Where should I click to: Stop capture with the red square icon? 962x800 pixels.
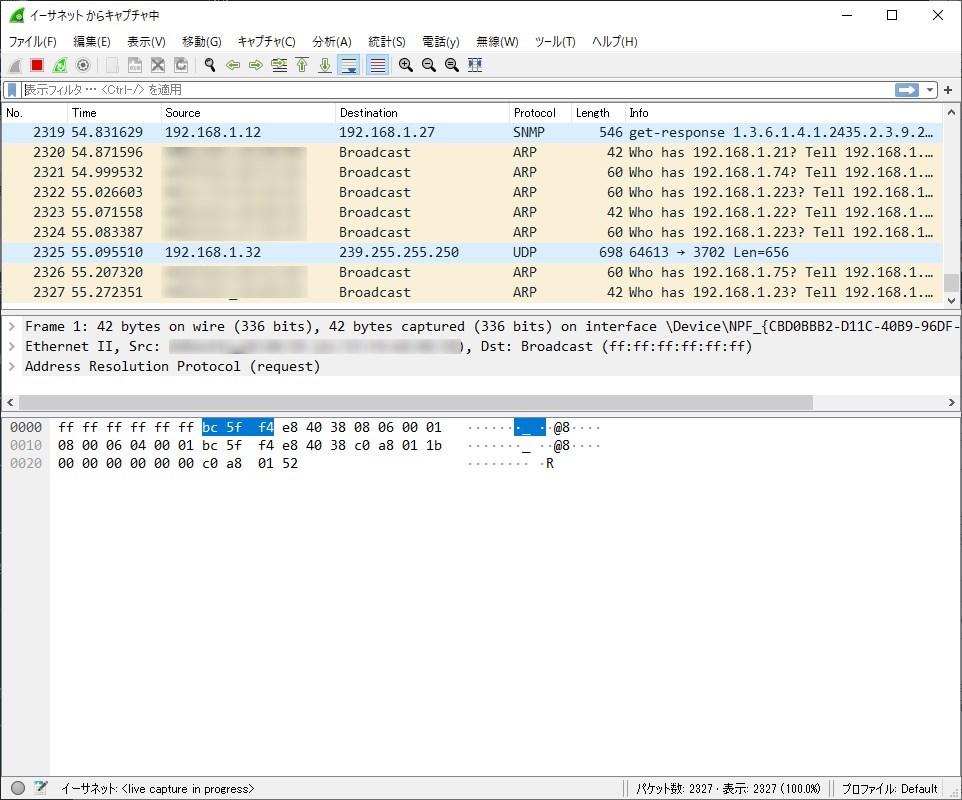click(37, 65)
